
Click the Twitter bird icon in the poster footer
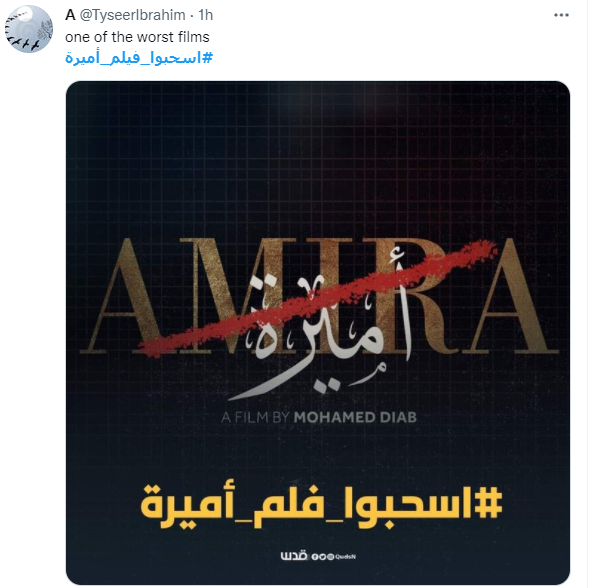323,557
